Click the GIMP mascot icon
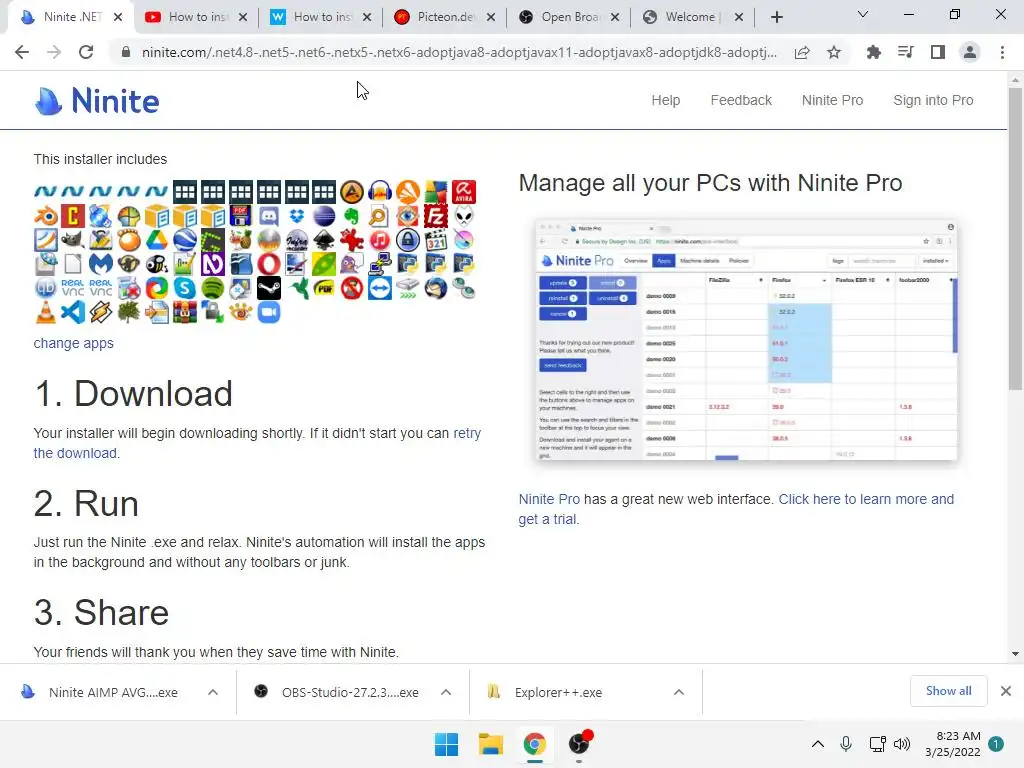The image size is (1024, 768). coord(73,240)
